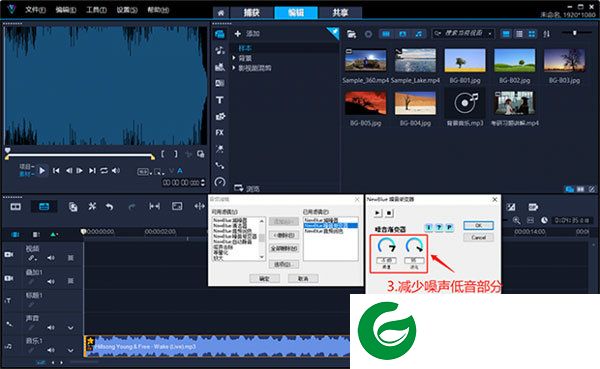Open the Title (T) library icon
This screenshot has width=600, height=369.
pos(220,100)
